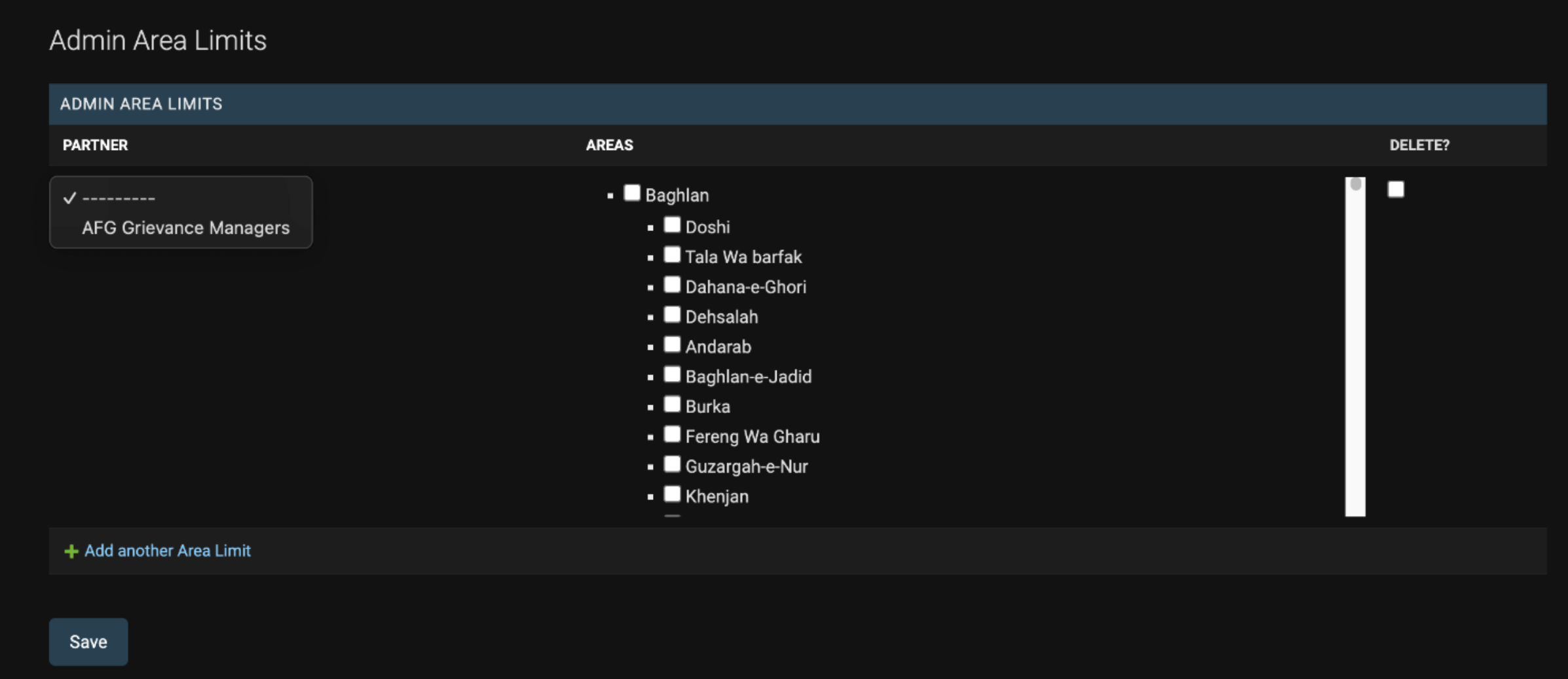Toggle the Baghlan-e-Jadid checkbox

click(x=672, y=375)
